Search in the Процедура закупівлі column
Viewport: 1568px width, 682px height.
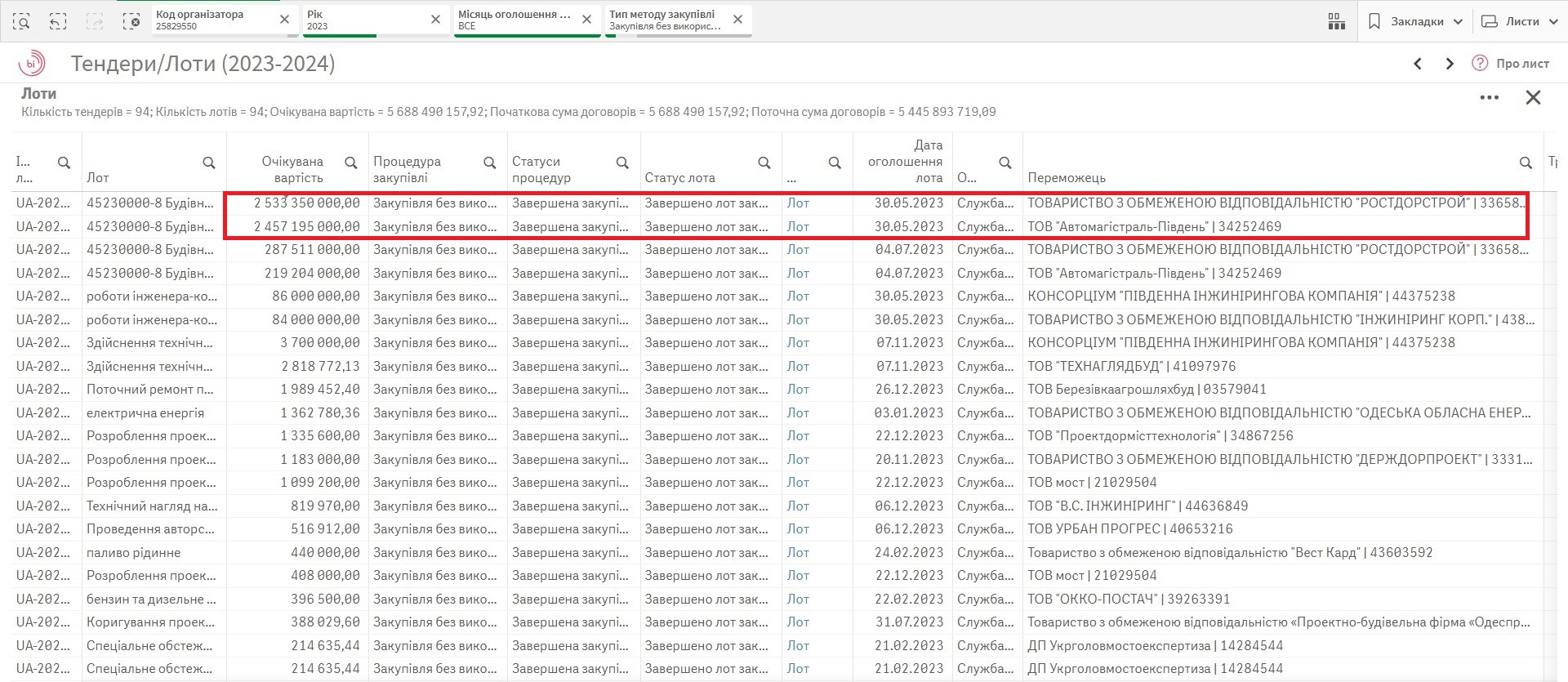pyautogui.click(x=490, y=163)
